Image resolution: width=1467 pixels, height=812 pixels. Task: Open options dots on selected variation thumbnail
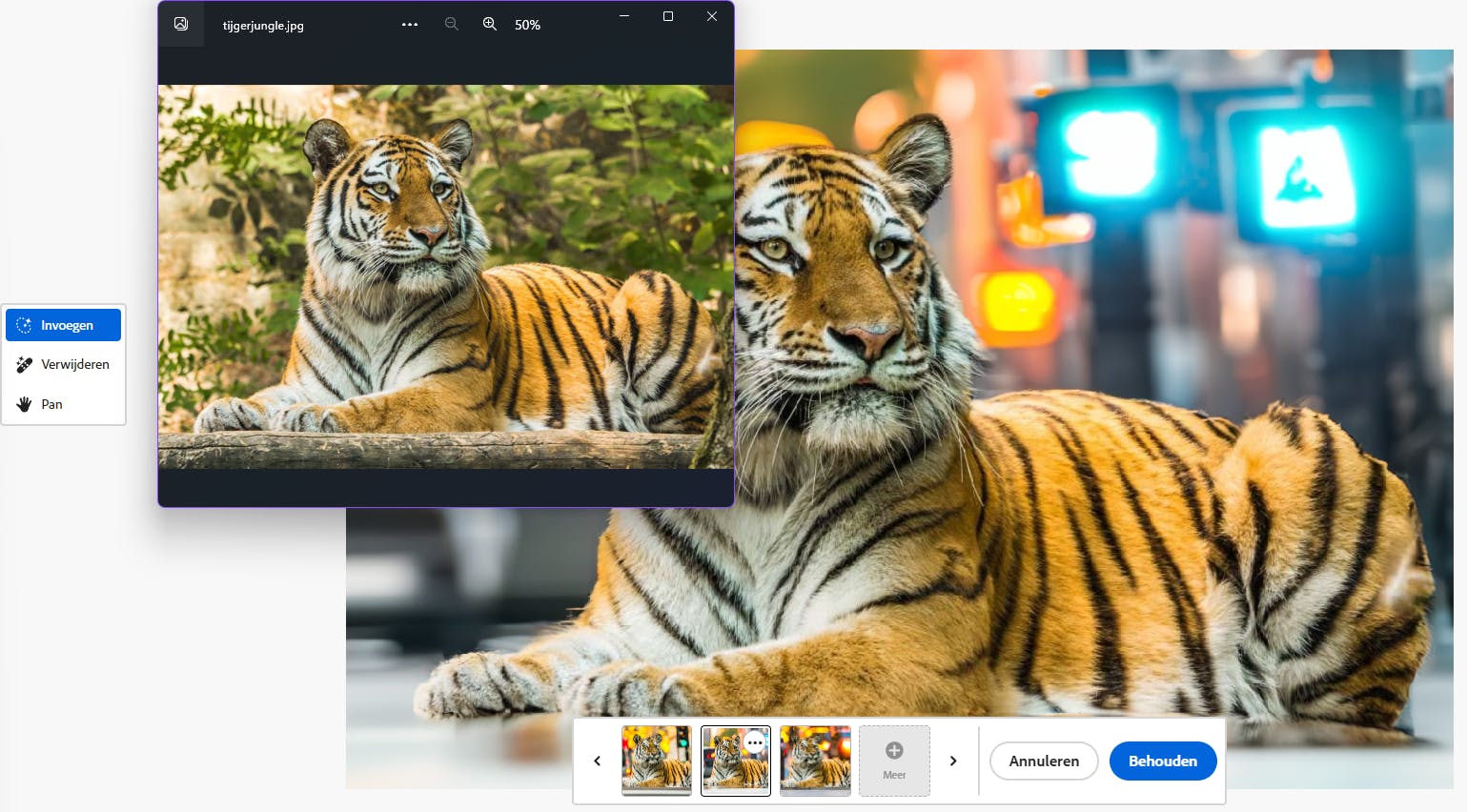tap(755, 742)
